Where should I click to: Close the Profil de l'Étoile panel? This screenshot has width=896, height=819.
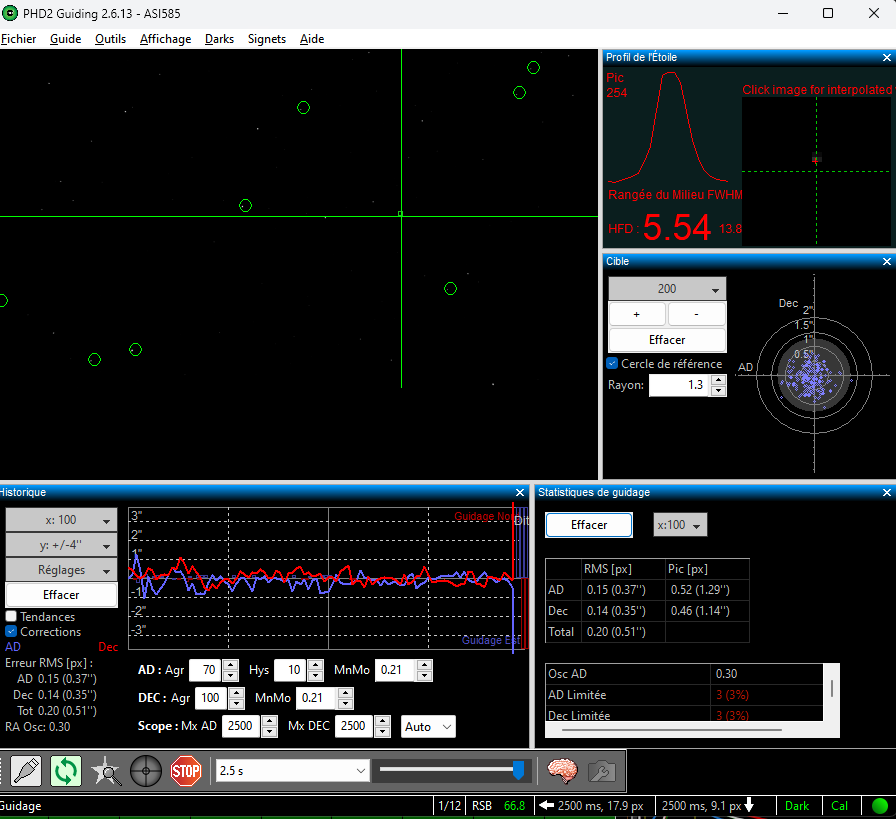pyautogui.click(x=886, y=57)
